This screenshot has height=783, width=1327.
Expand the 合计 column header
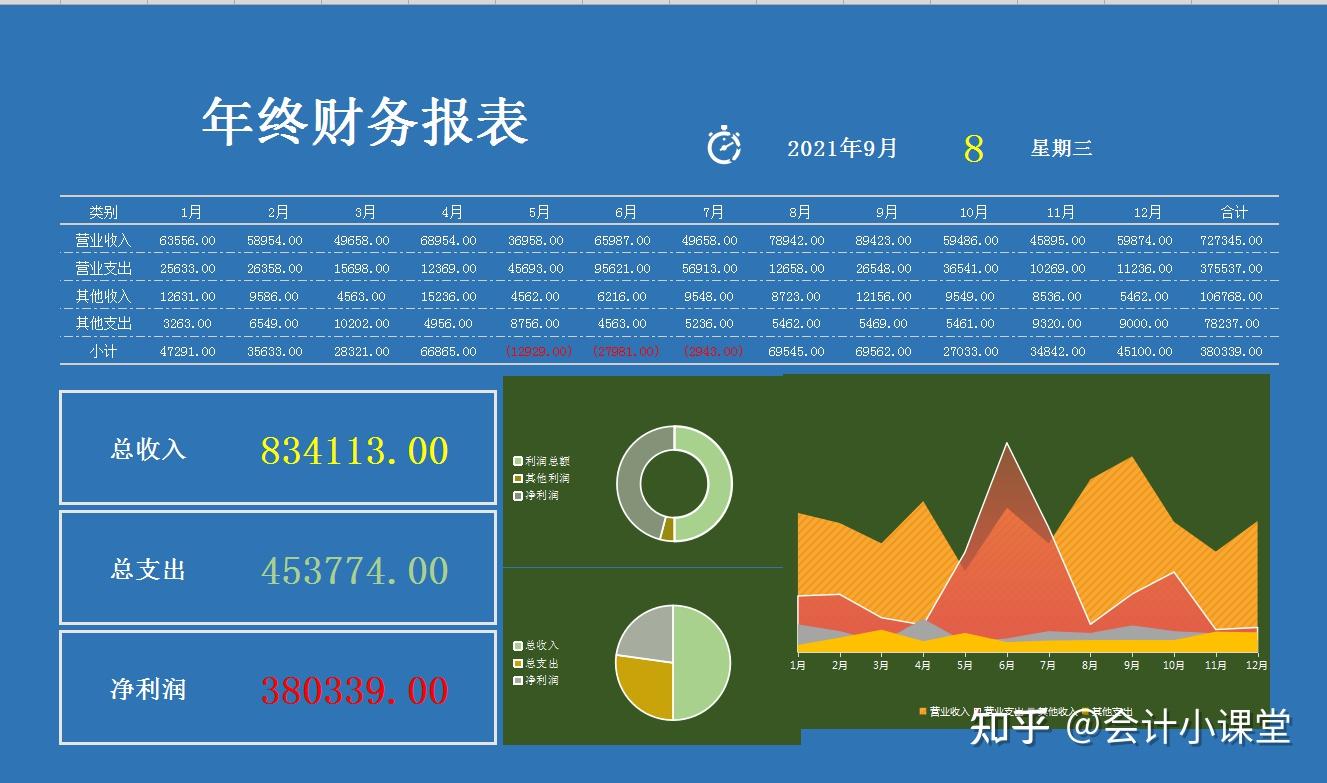tap(1232, 211)
